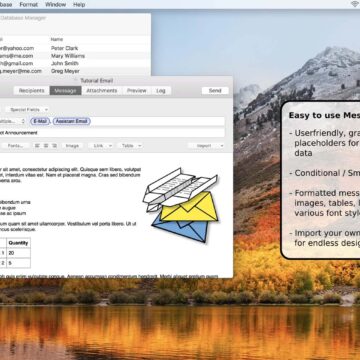Screen dimensions: 360x360
Task: Click the greg.meyer@me.com email cell
Action: pyautogui.click(x=21, y=71)
